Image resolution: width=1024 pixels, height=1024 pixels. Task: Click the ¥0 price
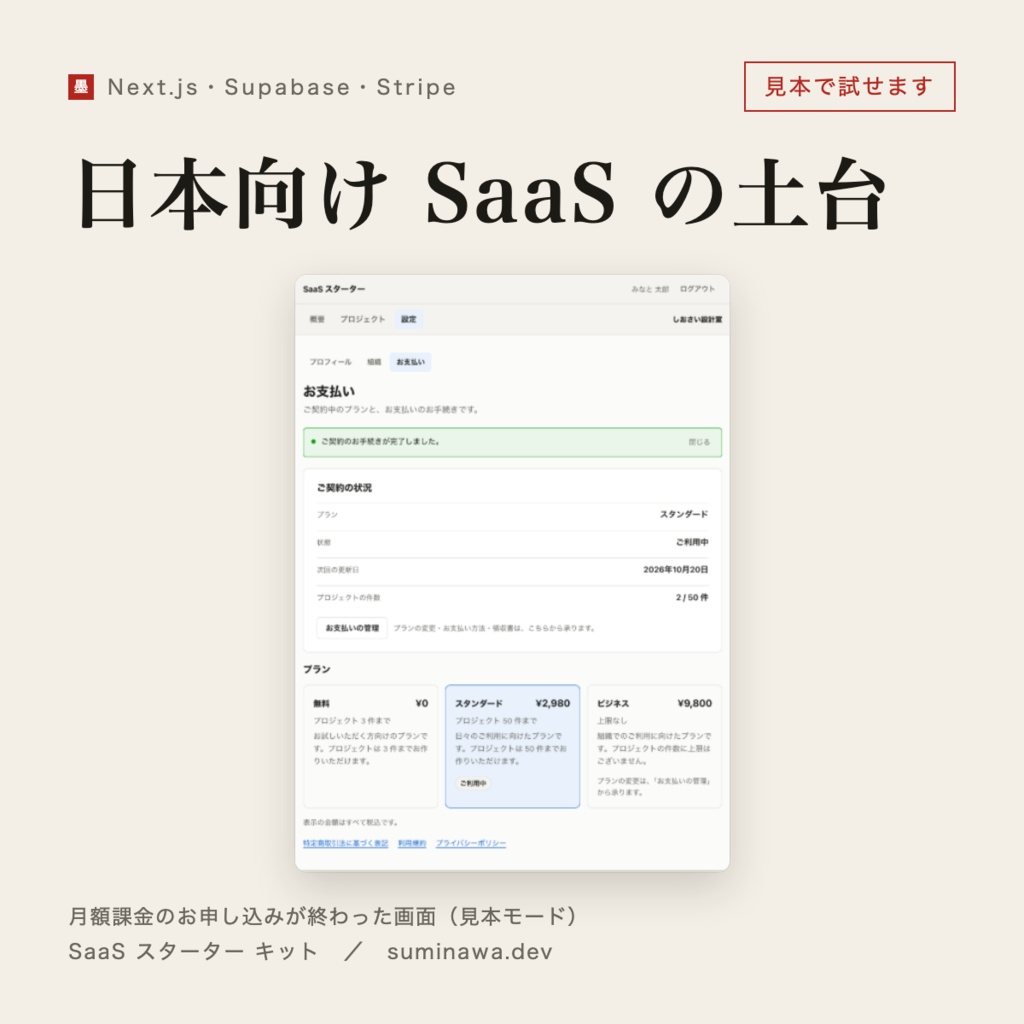(x=422, y=703)
